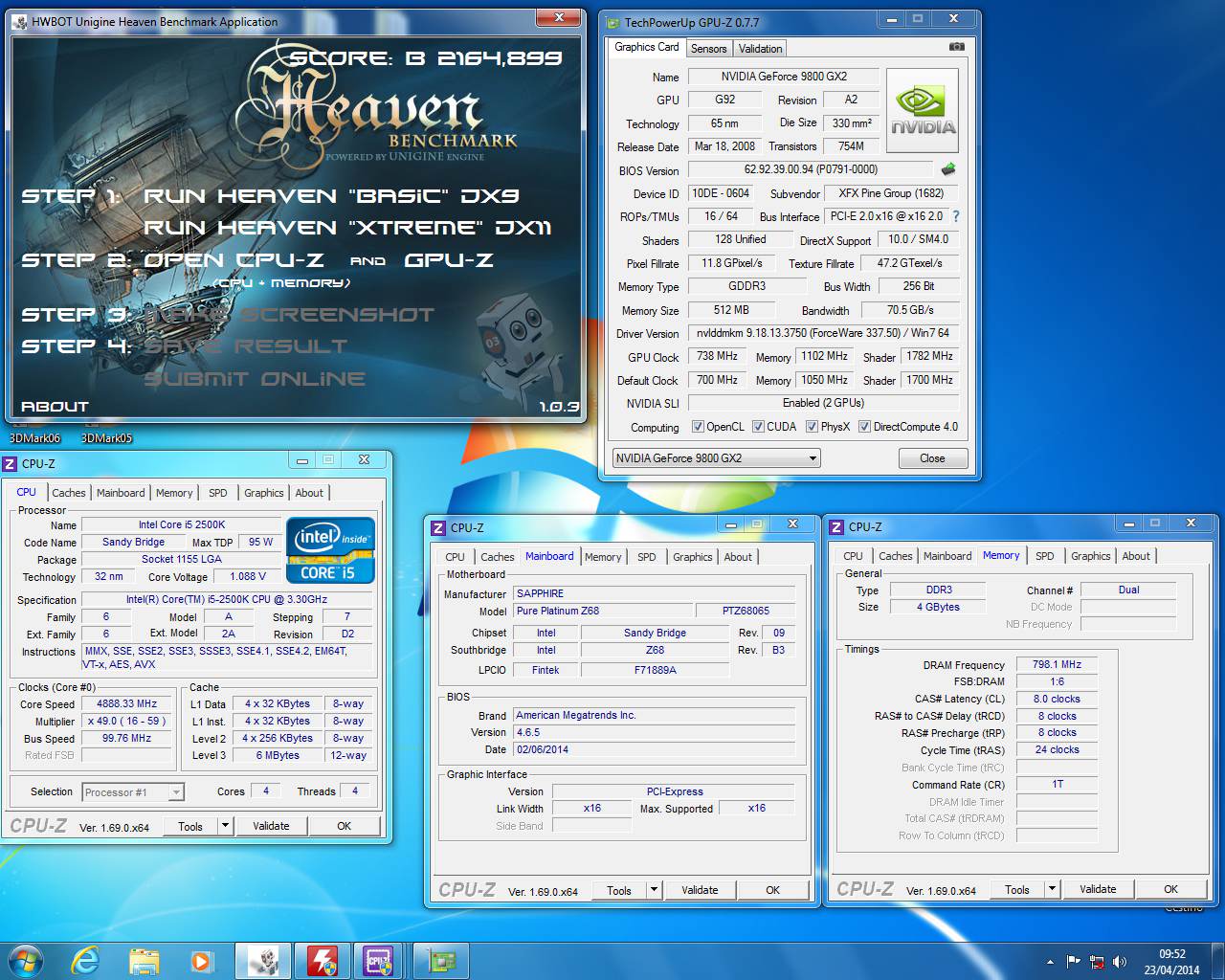Screen dimensions: 1225x980
Task: Click the BIOS Date 02/06/2014 value
Action: 655,749
